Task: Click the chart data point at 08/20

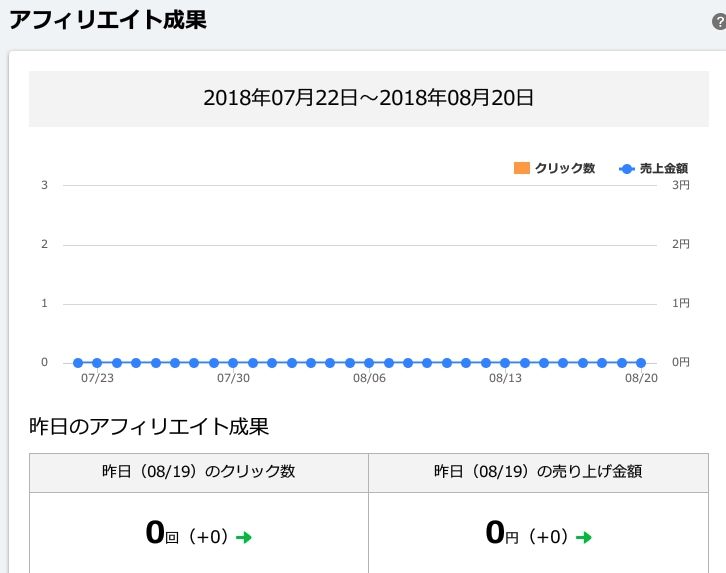Action: (x=641, y=363)
